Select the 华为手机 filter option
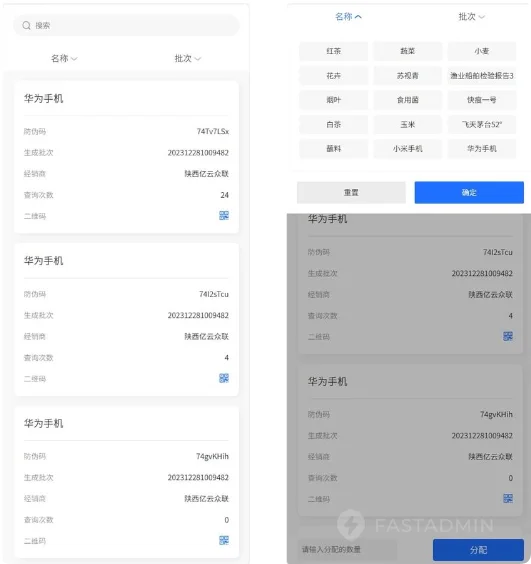This screenshot has height=564, width=531. click(482, 149)
